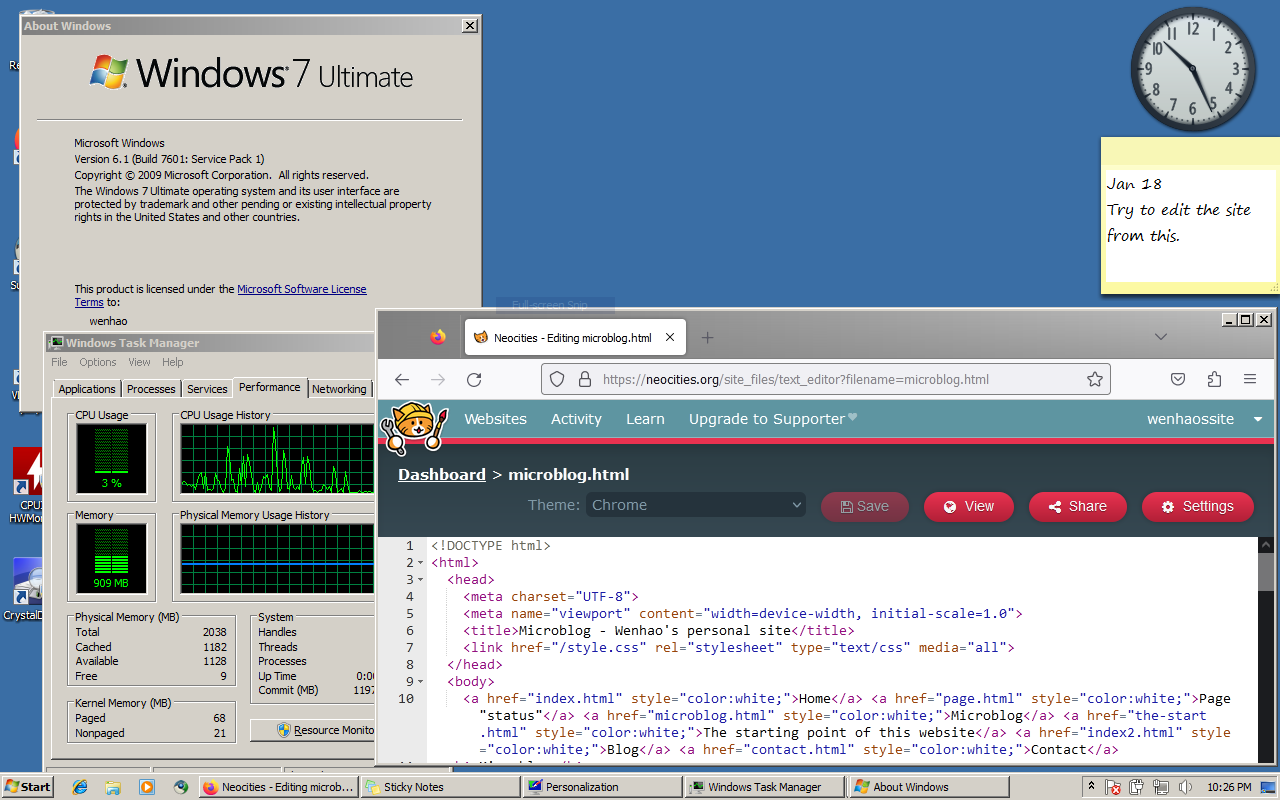The height and width of the screenshot is (800, 1280).
Task: Switch to the Processes tab
Action: pyautogui.click(x=151, y=389)
